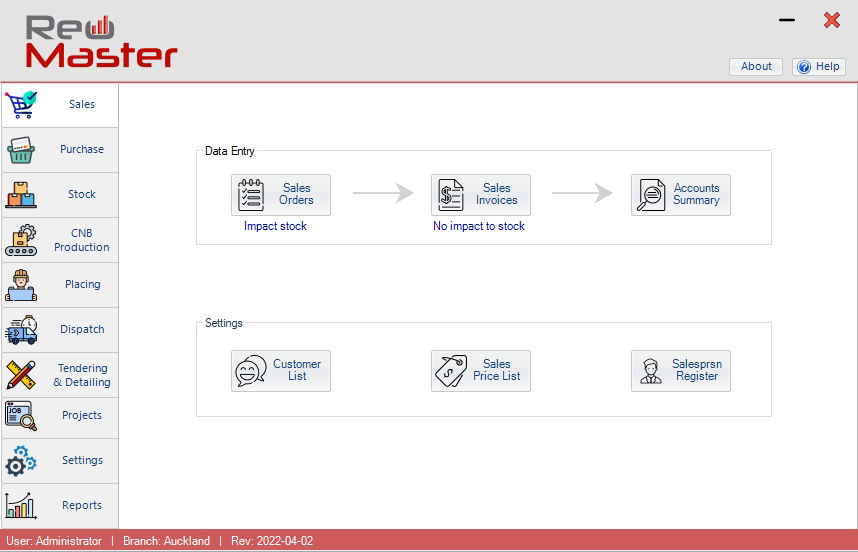Open Help with the question mark

[819, 67]
